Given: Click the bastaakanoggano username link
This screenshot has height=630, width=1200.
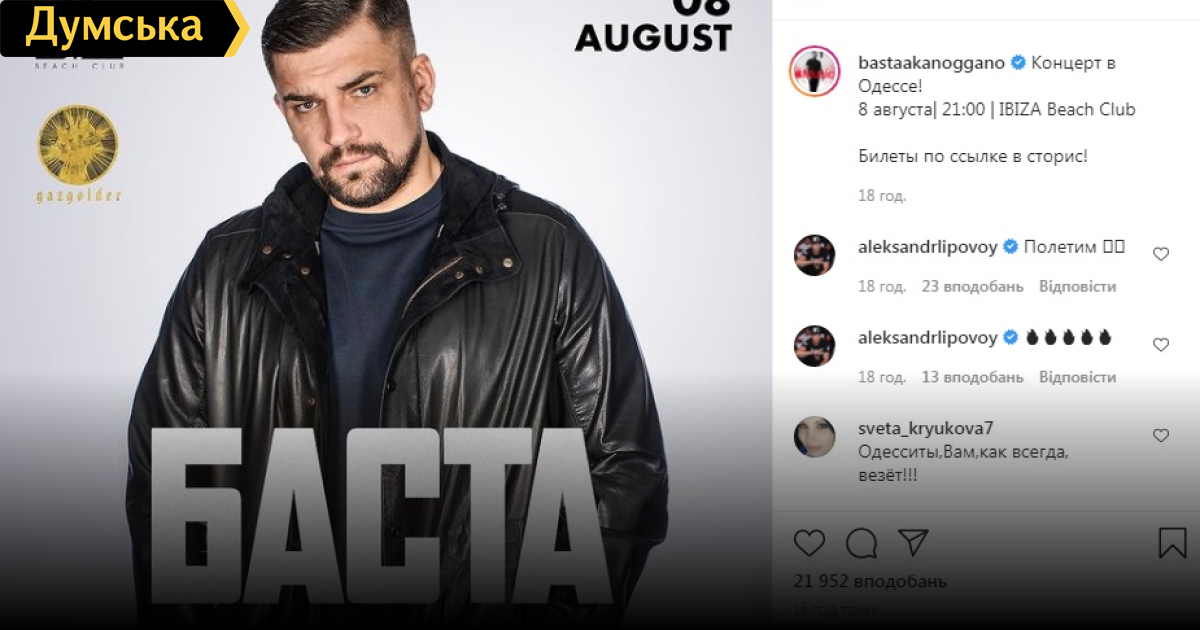Looking at the screenshot, I should [x=932, y=62].
